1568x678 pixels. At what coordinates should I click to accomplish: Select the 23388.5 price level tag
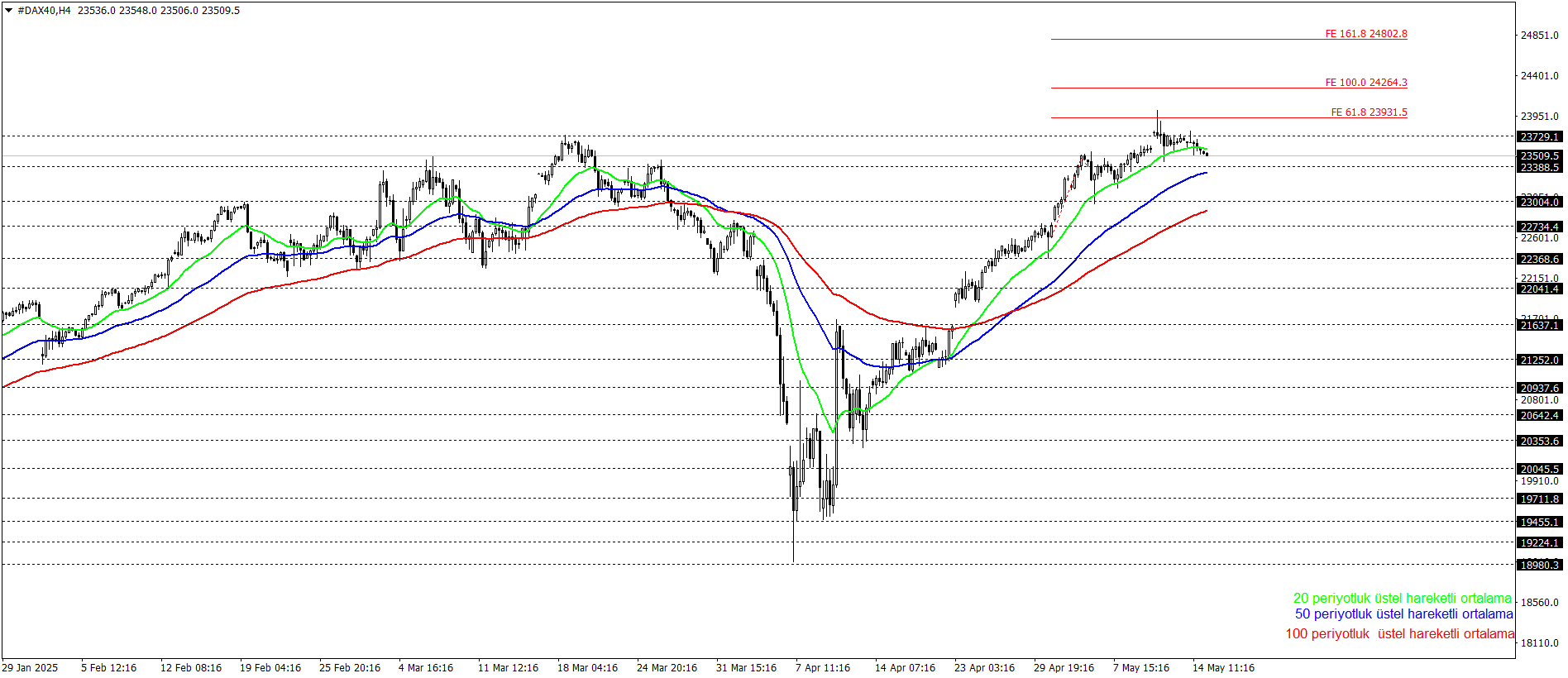(1539, 168)
